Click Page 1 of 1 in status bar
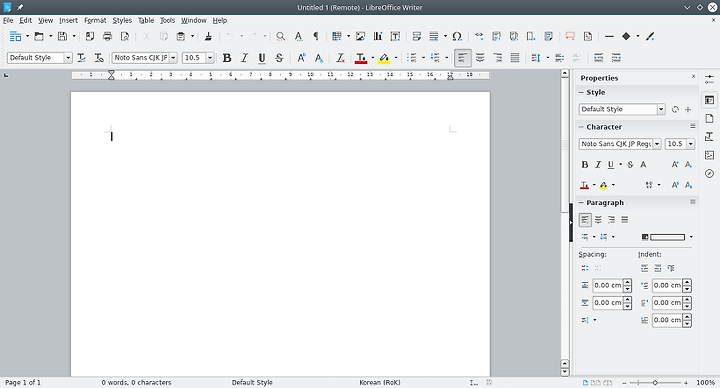The width and height of the screenshot is (720, 388). coord(23,382)
